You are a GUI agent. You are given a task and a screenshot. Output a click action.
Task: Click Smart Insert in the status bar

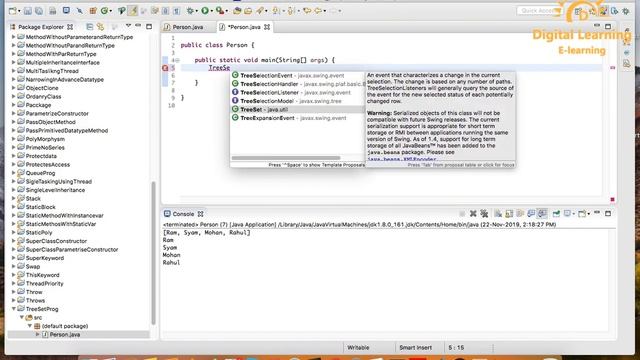(415, 348)
